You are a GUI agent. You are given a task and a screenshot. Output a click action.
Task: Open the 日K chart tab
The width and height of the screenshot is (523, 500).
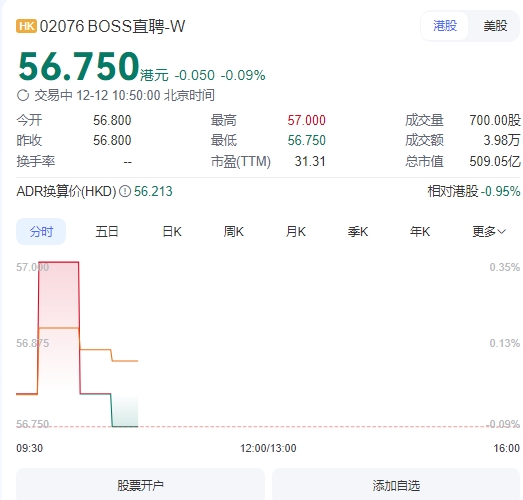pyautogui.click(x=172, y=231)
